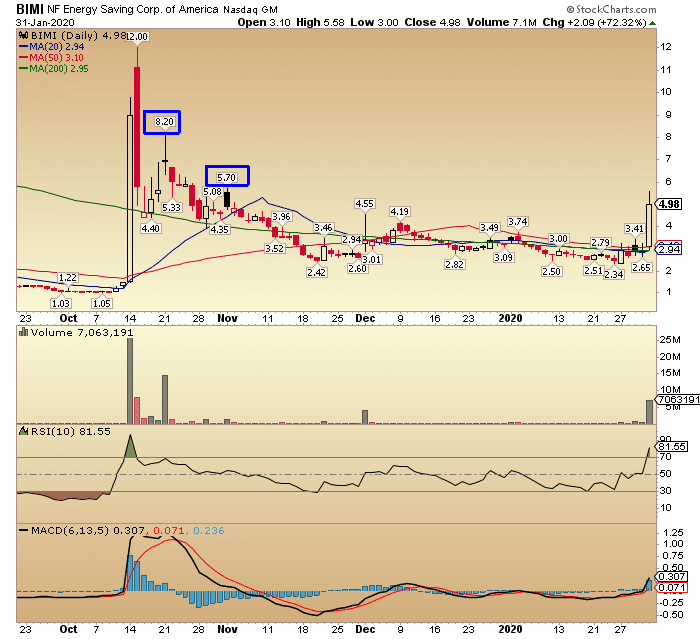Click the final white candle closing at 4.98
The height and width of the screenshot is (639, 700).
[x=649, y=226]
